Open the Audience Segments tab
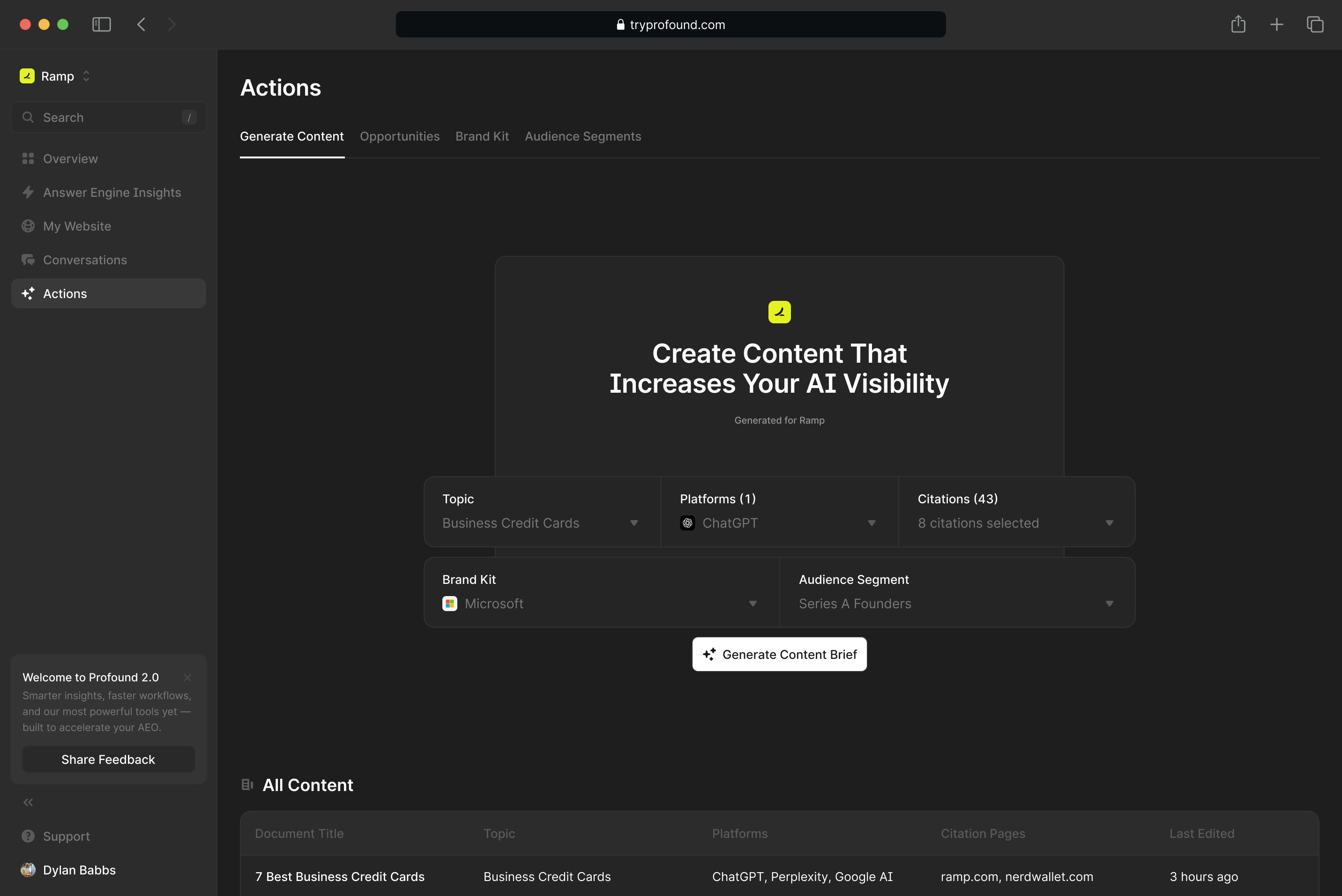Screen dimensions: 1342x896 point(583,136)
